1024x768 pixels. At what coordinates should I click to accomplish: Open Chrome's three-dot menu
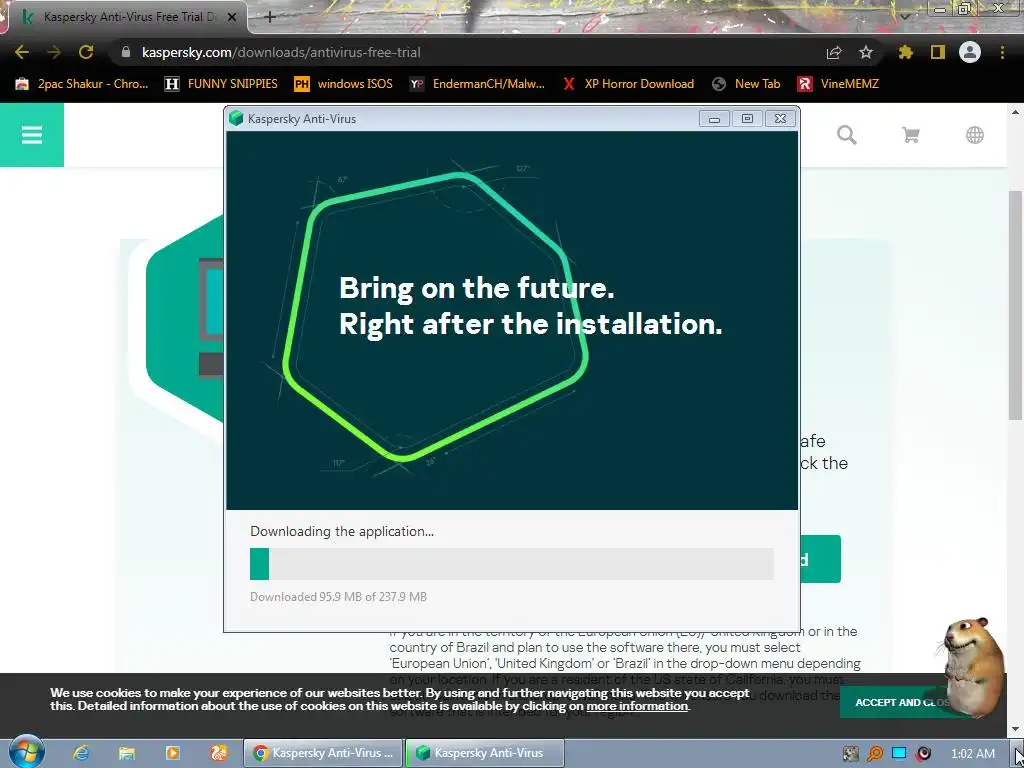pyautogui.click(x=1002, y=52)
